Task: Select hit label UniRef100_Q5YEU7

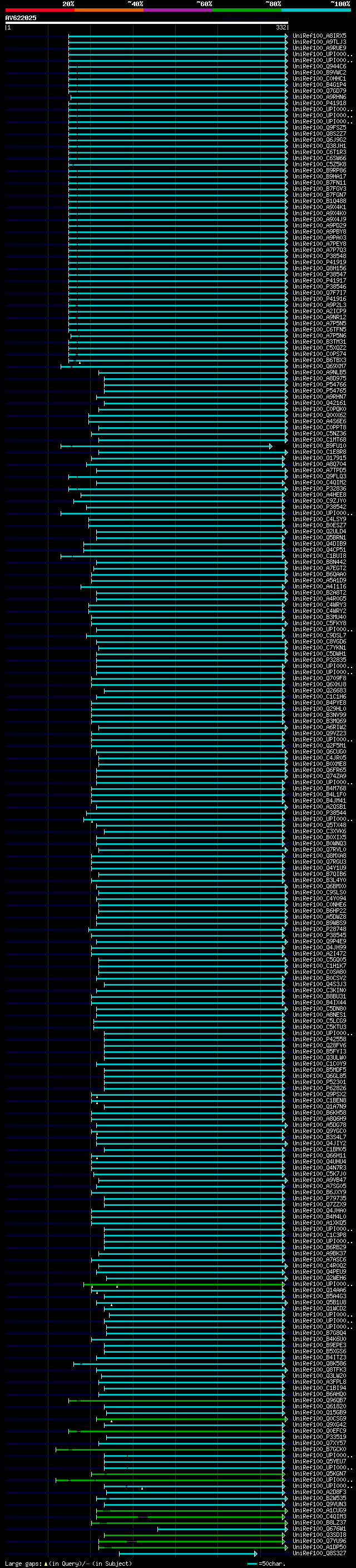Action: 319,1461
